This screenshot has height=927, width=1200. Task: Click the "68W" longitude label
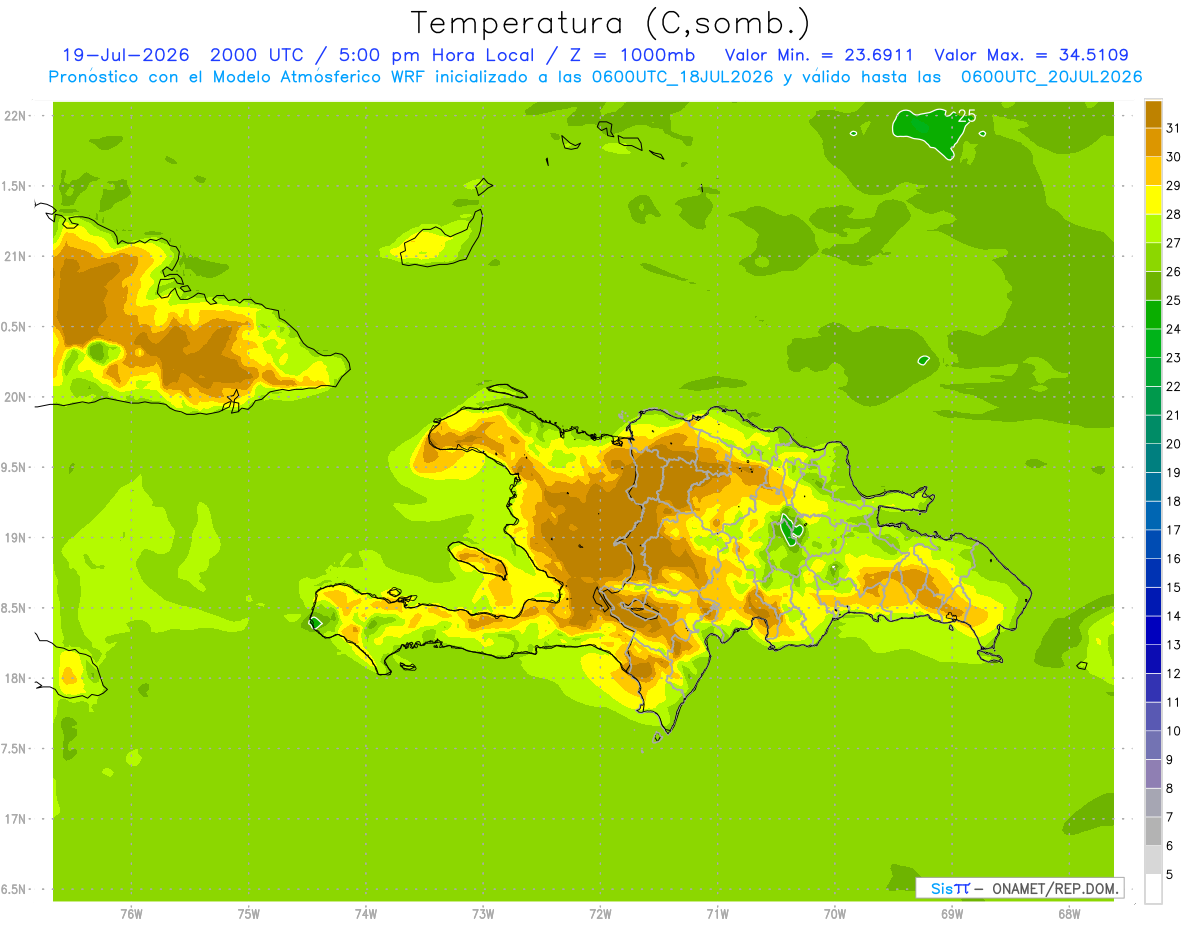(1069, 913)
